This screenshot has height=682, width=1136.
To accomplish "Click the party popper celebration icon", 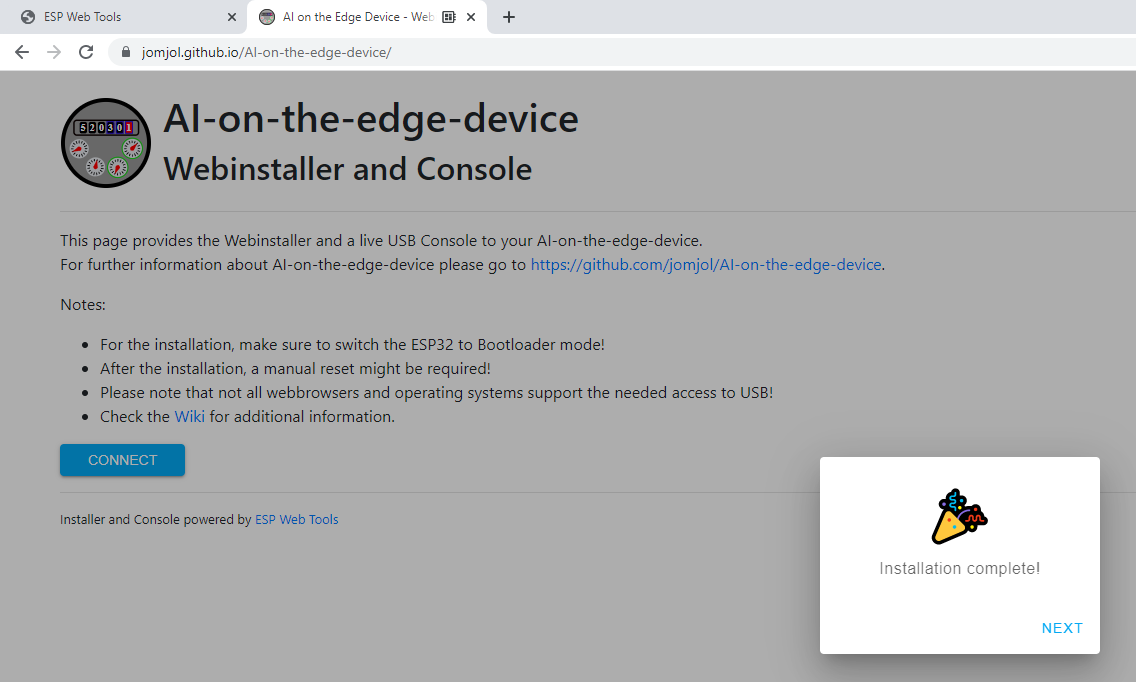I will (x=959, y=516).
